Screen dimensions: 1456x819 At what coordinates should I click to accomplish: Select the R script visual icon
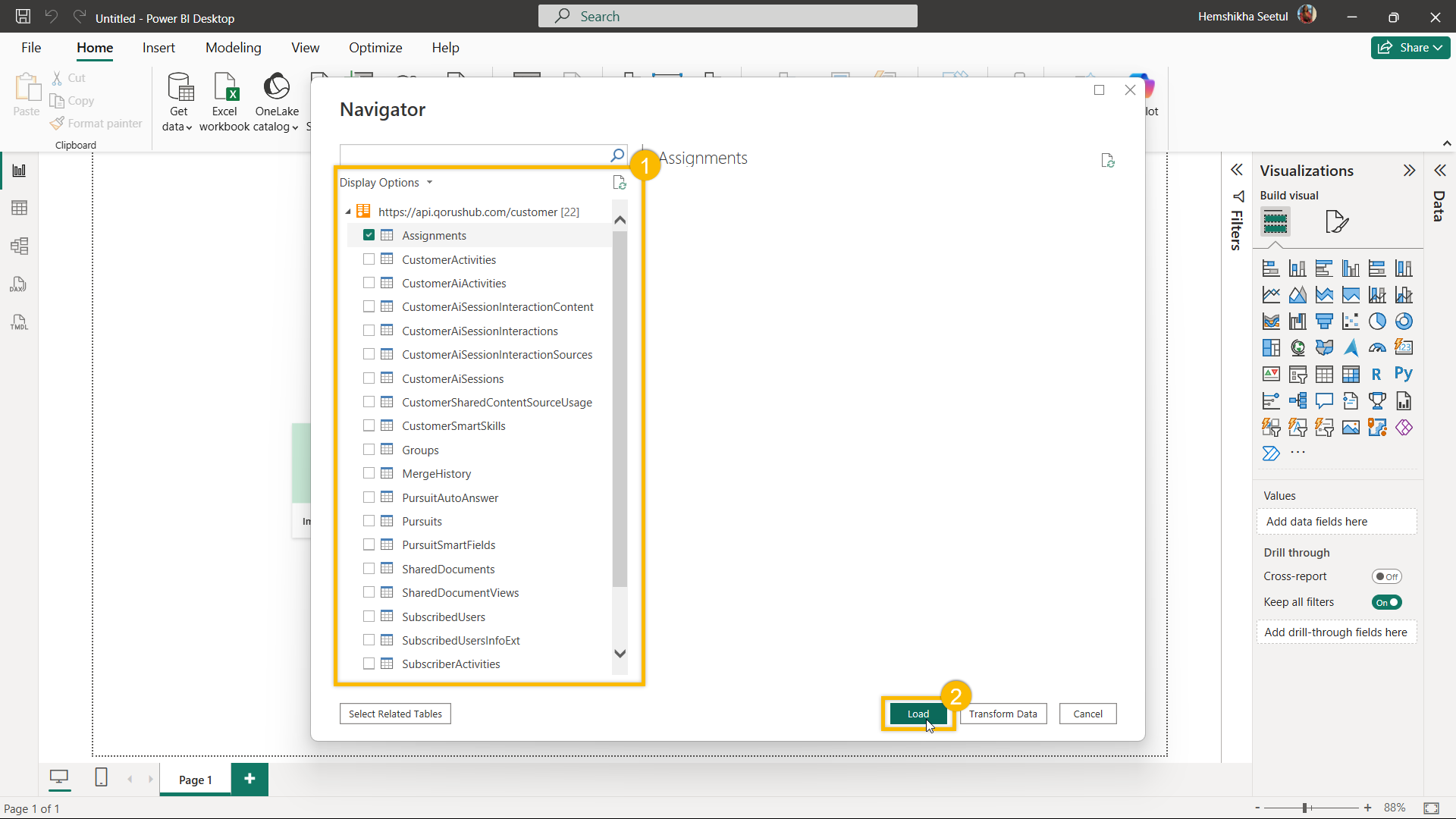[x=1376, y=374]
